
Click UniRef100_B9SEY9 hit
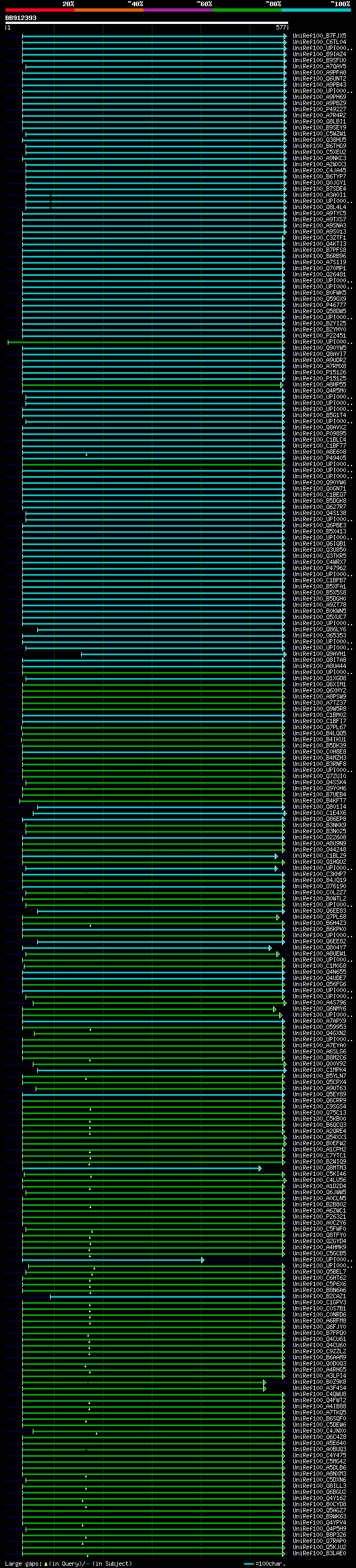pyautogui.click(x=319, y=127)
